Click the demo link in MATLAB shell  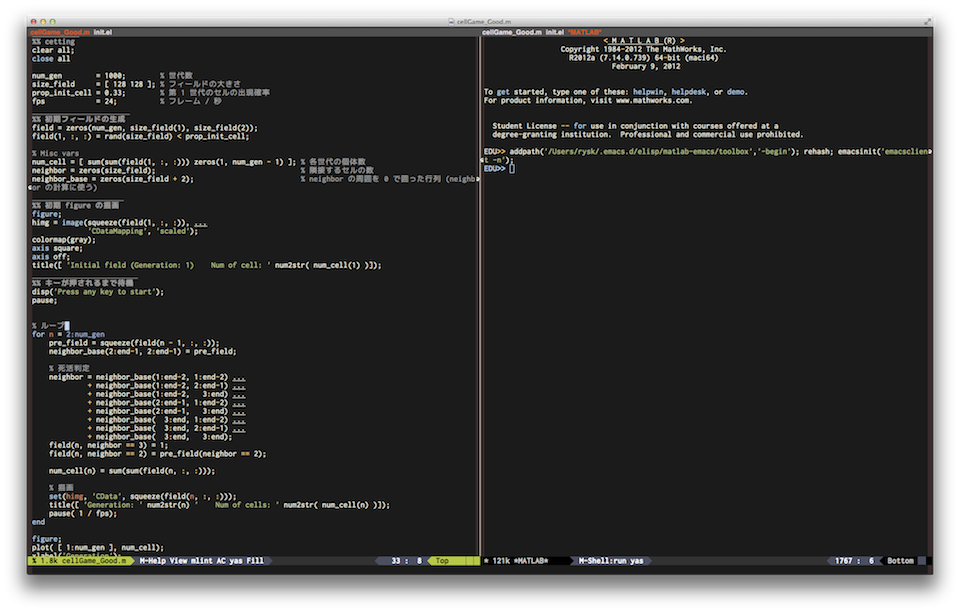point(735,92)
